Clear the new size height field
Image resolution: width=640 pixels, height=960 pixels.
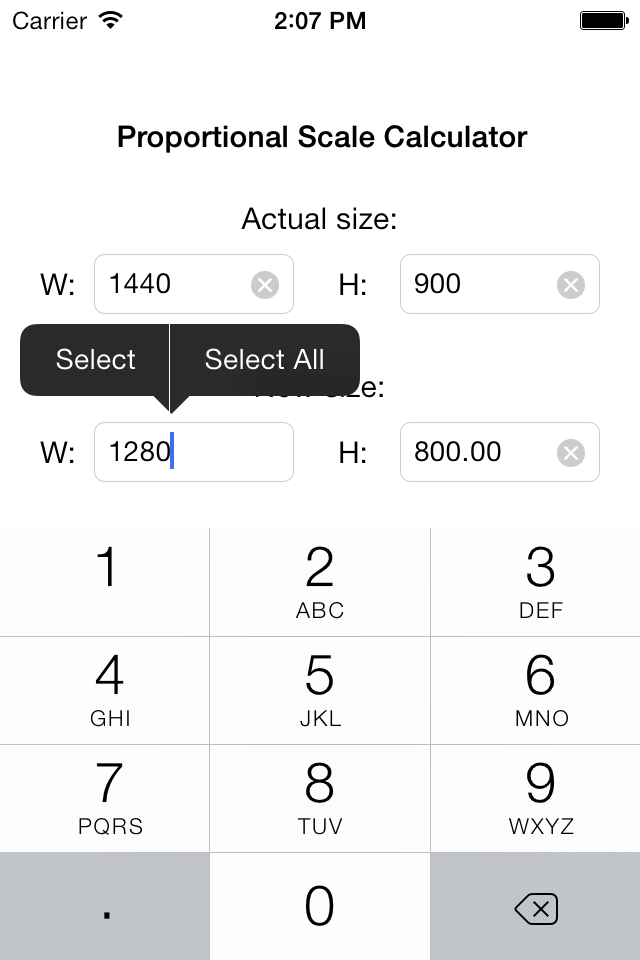570,453
